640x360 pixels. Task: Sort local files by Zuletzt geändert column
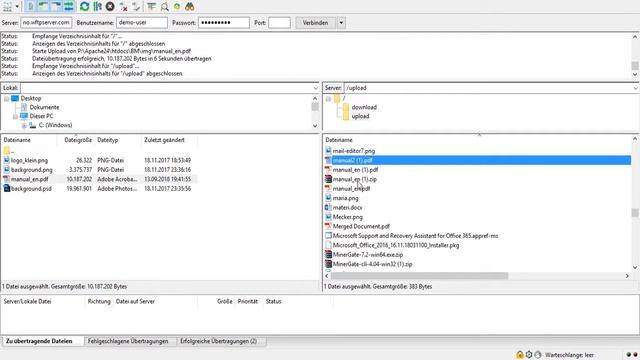pos(164,140)
